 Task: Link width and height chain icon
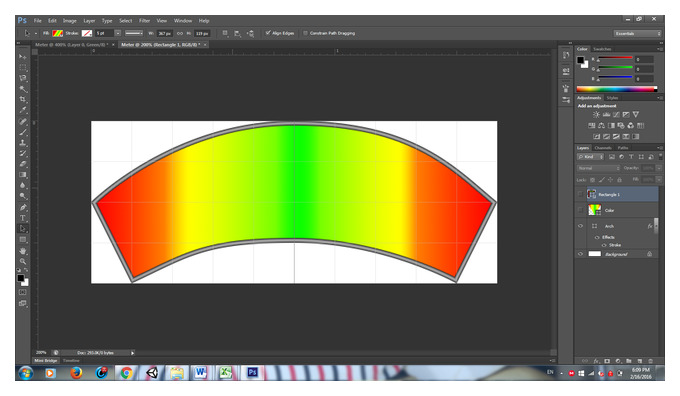tap(180, 33)
